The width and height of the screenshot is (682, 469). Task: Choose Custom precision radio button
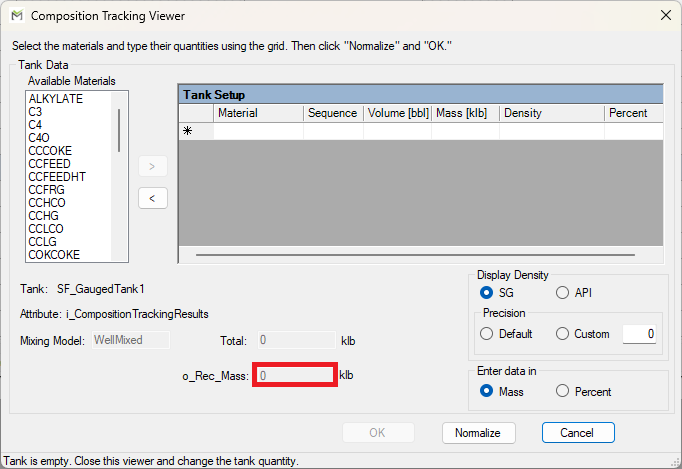click(x=562, y=334)
